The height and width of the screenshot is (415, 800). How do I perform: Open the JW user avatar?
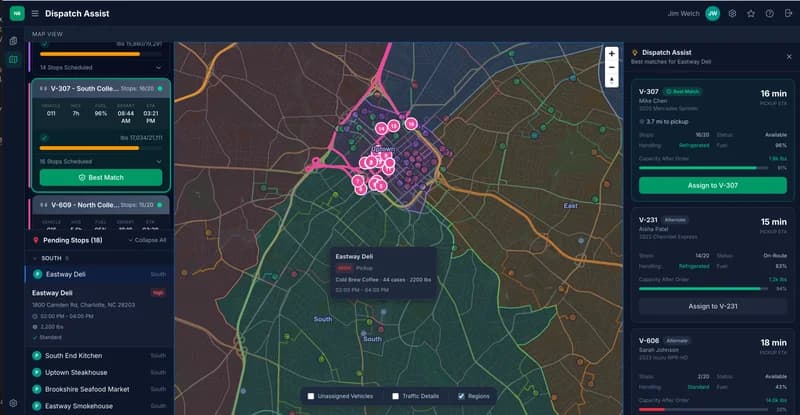[712, 14]
